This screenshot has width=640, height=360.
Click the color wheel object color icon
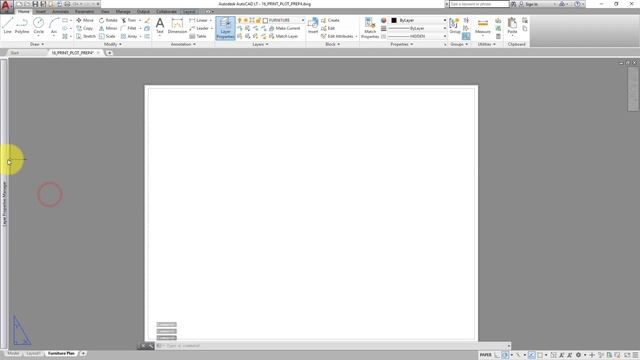coord(383,20)
